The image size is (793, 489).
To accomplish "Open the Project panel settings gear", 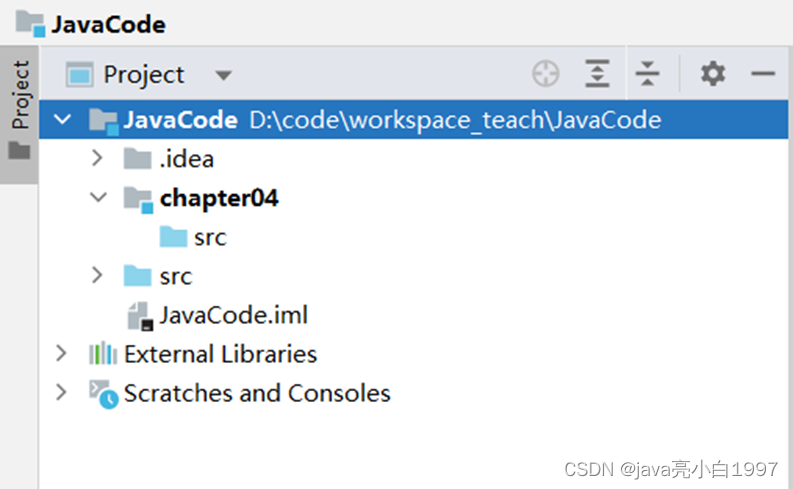I will pyautogui.click(x=713, y=74).
